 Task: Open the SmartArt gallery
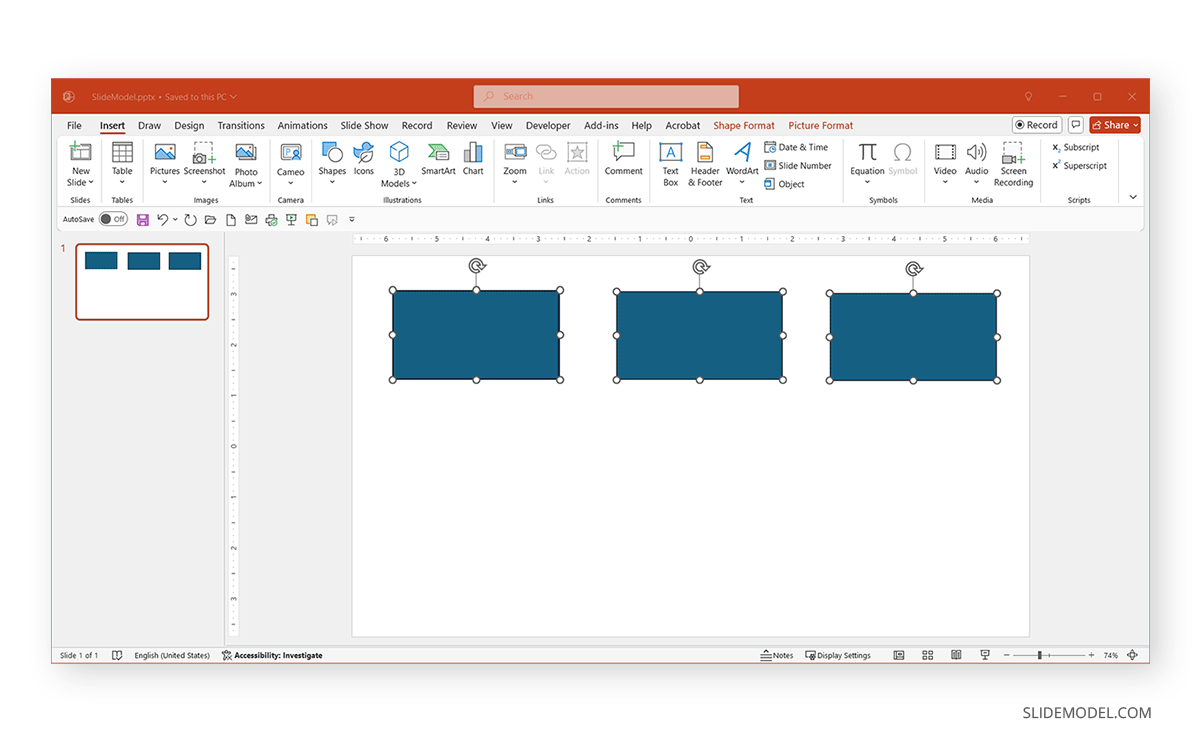(x=438, y=160)
